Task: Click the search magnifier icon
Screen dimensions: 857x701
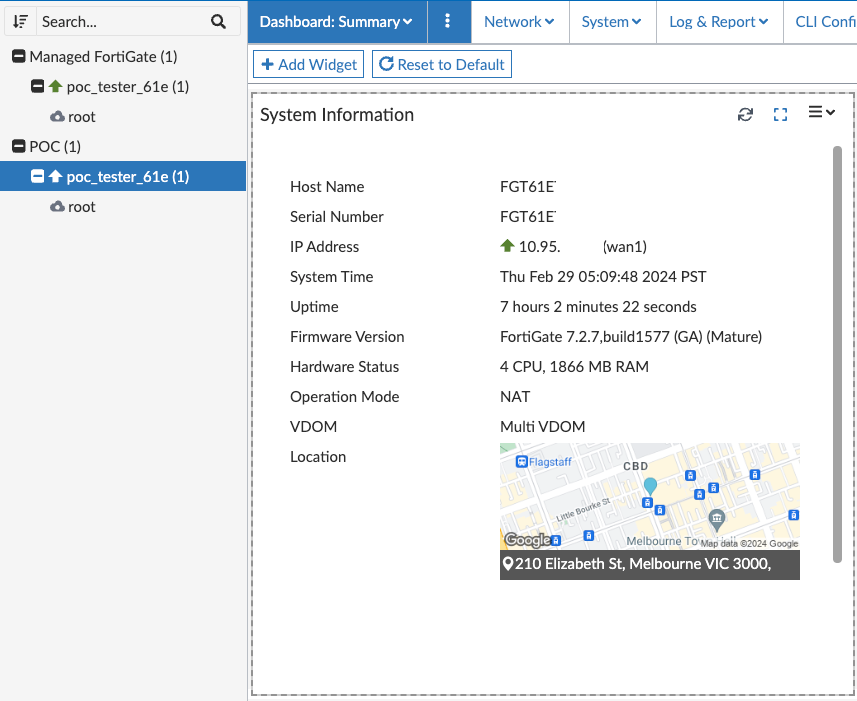Action: [219, 21]
